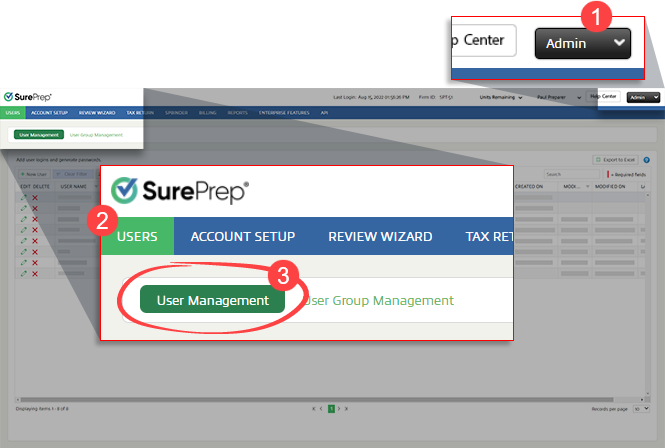Click the edit pencil in the fourth user row
Image resolution: width=665 pixels, height=448 pixels.
coord(24,230)
